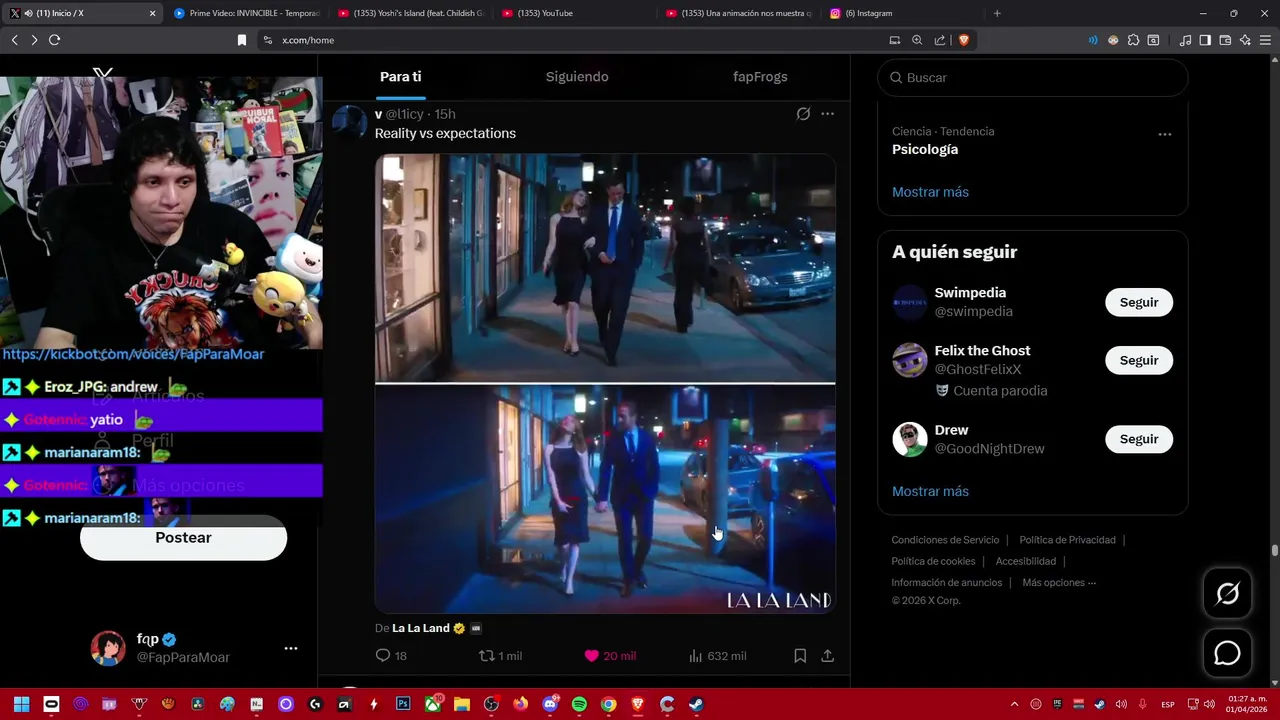
Task: Retweet the post showing 1 mil reposts
Action: (500, 656)
